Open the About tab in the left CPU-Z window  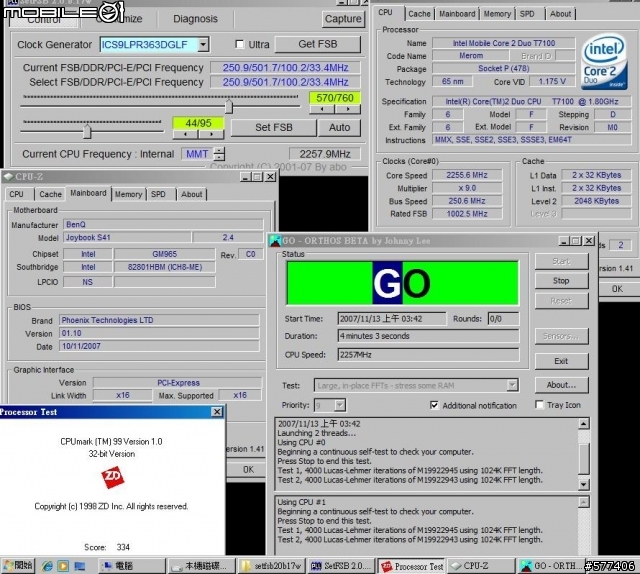(191, 194)
